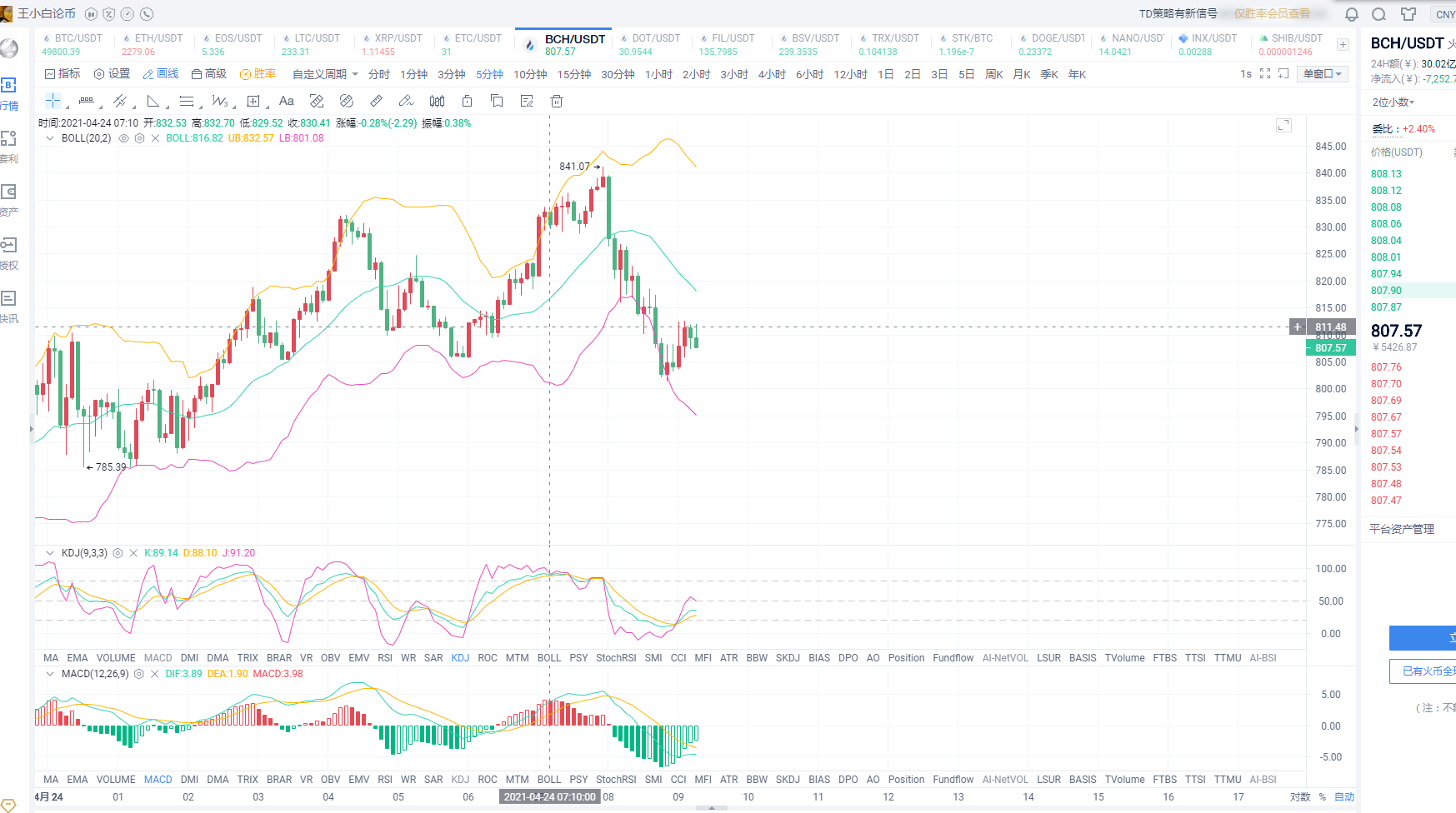Click the freehand pen drawing tool
The image size is (1456, 813).
click(406, 101)
